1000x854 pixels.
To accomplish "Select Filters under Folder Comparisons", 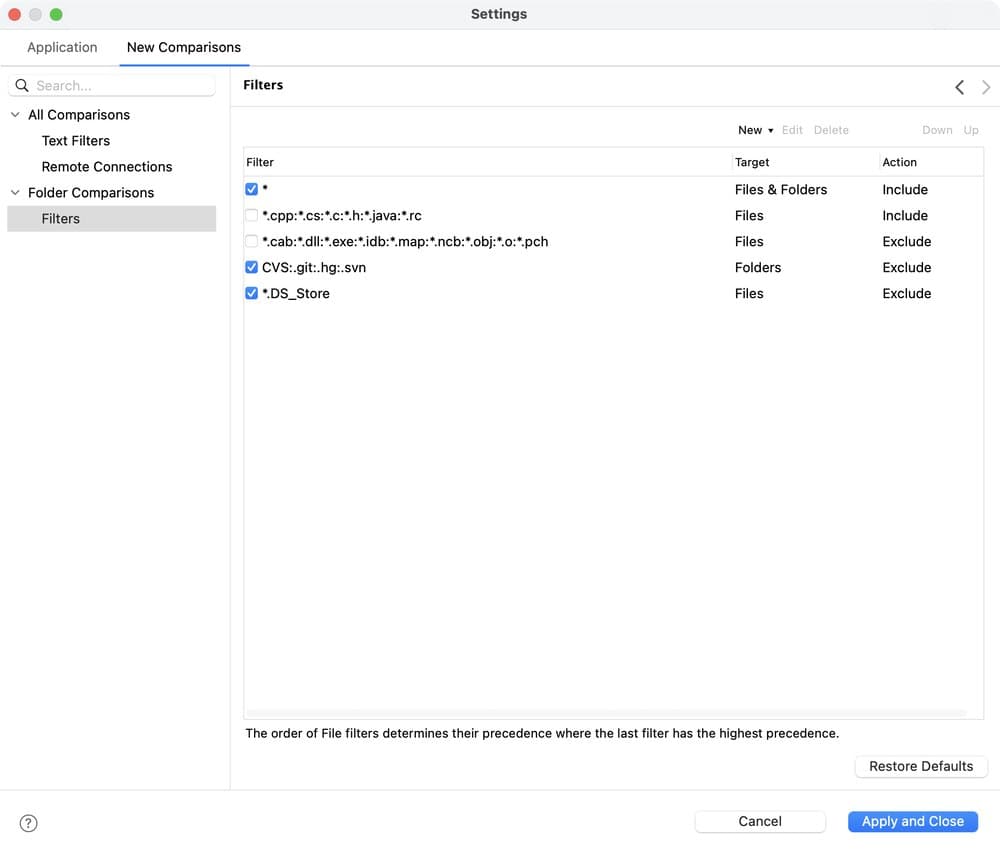I will [112, 219].
